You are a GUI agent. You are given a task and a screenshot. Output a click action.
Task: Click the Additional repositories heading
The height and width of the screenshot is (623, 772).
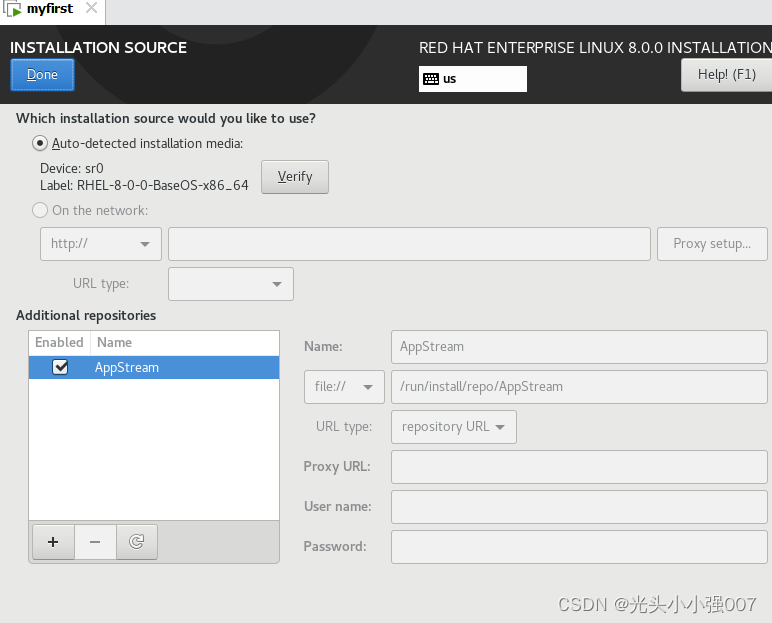(86, 315)
